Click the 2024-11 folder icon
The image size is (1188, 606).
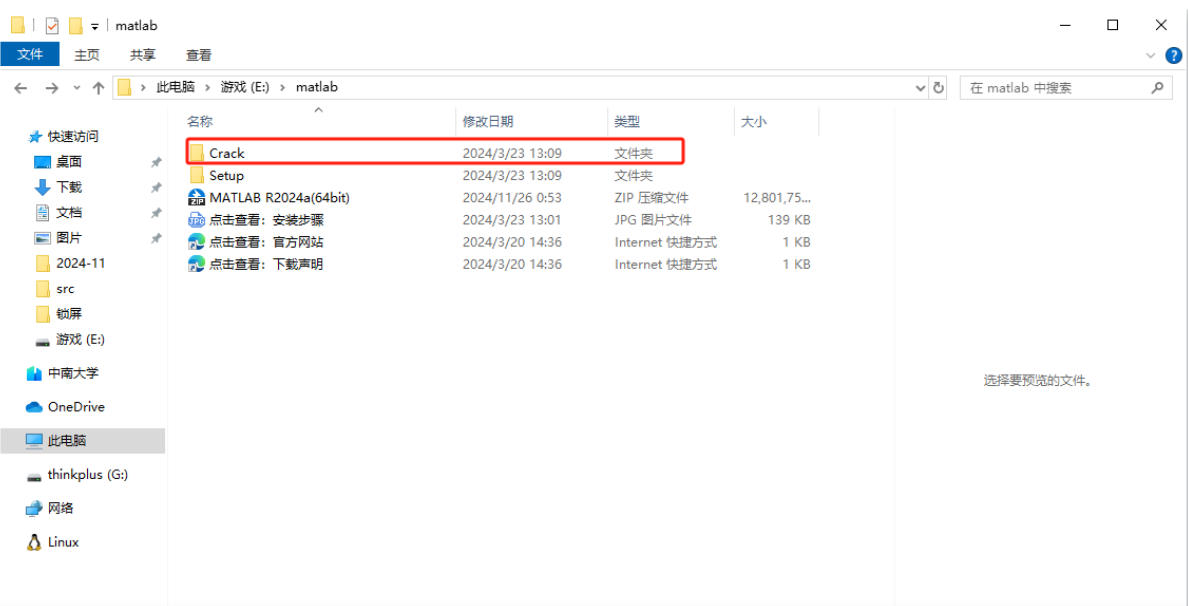(x=43, y=264)
